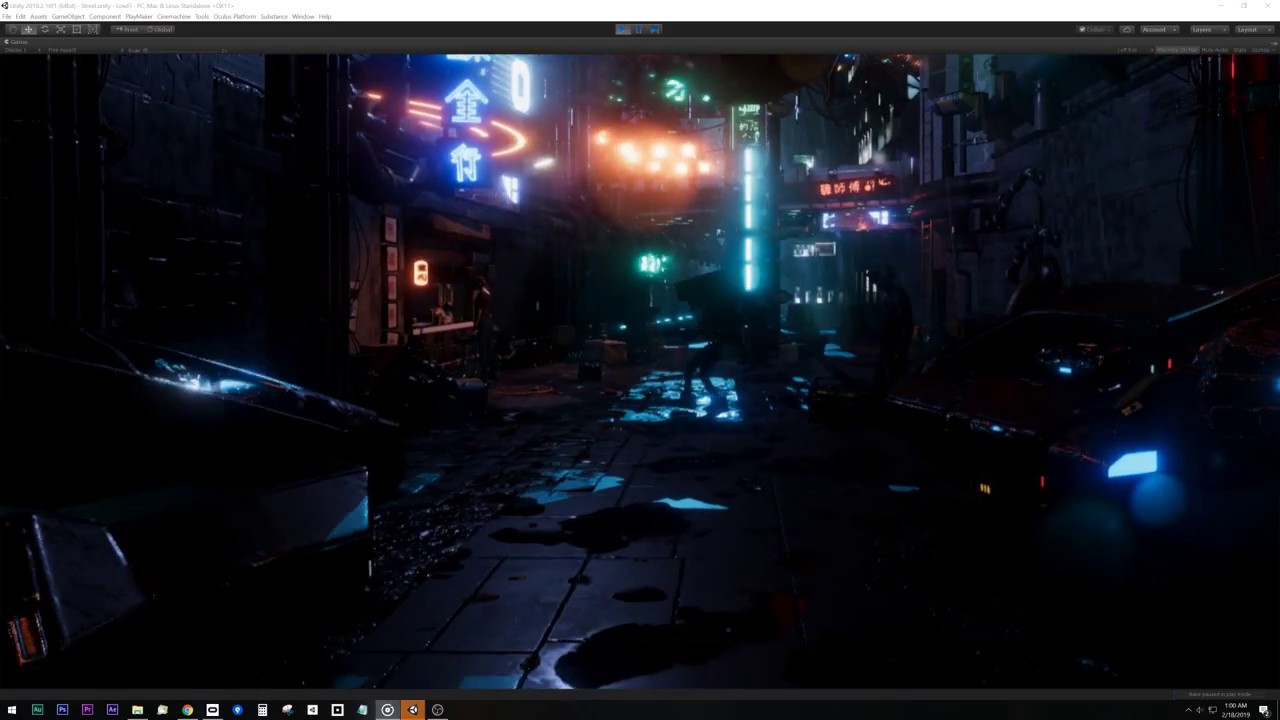Open Photoshop from the taskbar

click(x=62, y=710)
